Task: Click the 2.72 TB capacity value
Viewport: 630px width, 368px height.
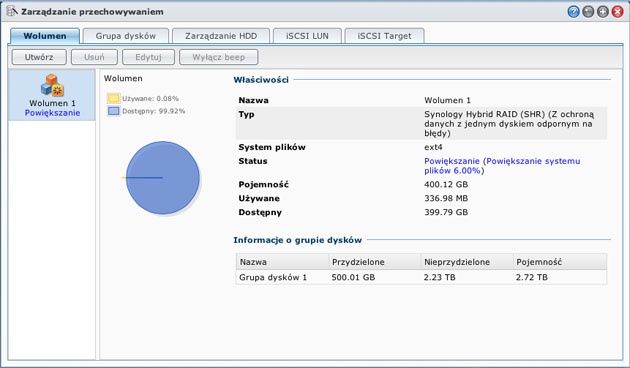Action: tap(532, 277)
